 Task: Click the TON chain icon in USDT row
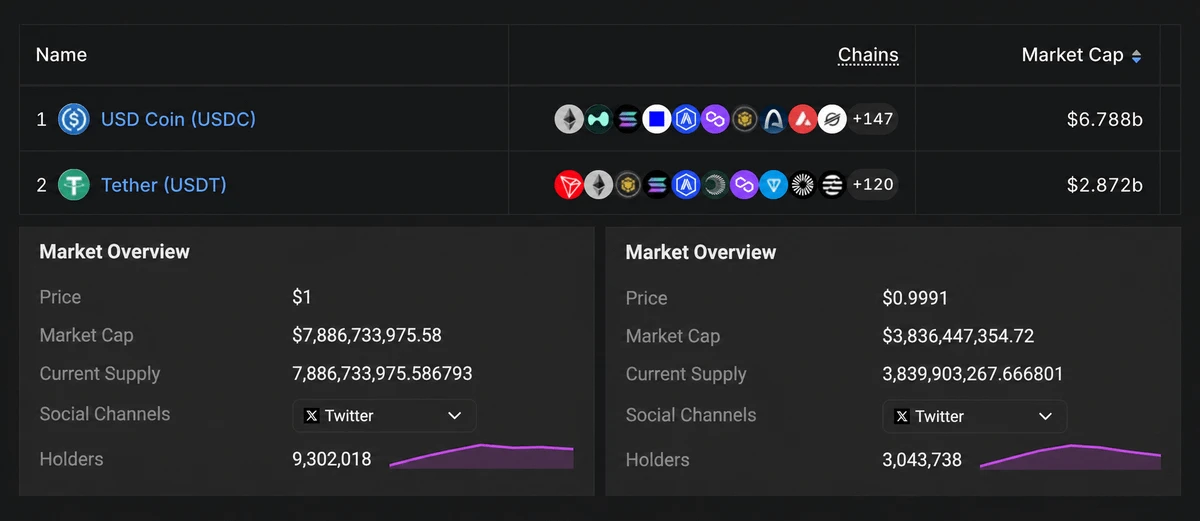[773, 185]
